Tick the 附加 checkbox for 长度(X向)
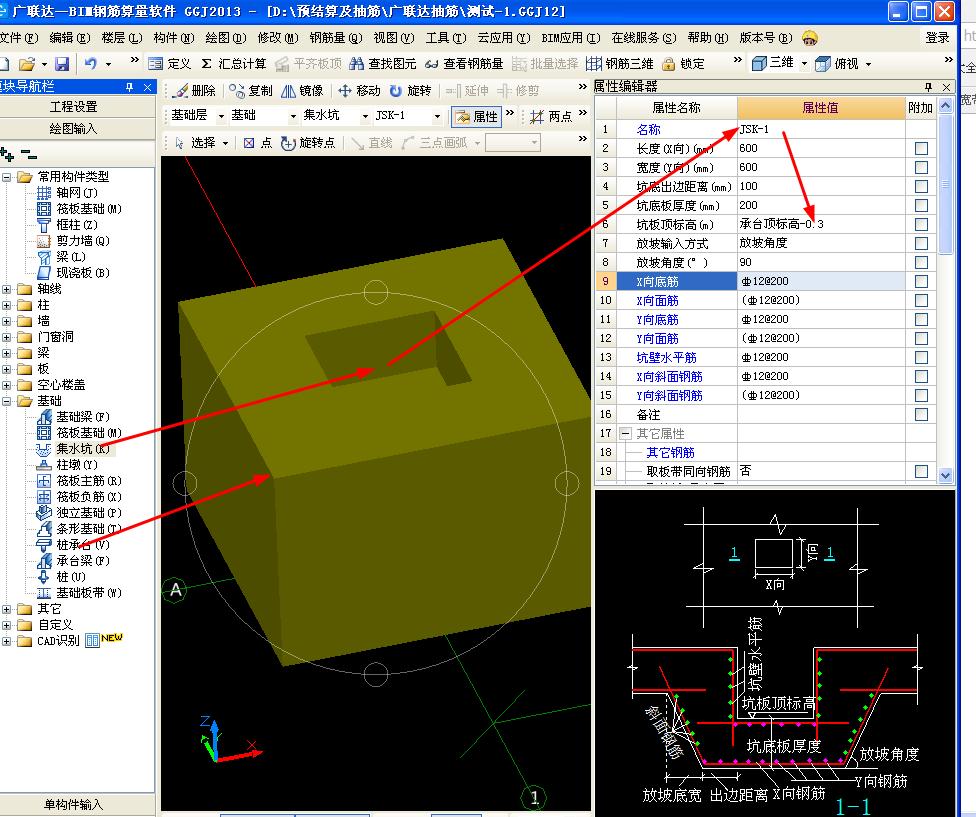Screen dimensions: 976x817 [921, 149]
